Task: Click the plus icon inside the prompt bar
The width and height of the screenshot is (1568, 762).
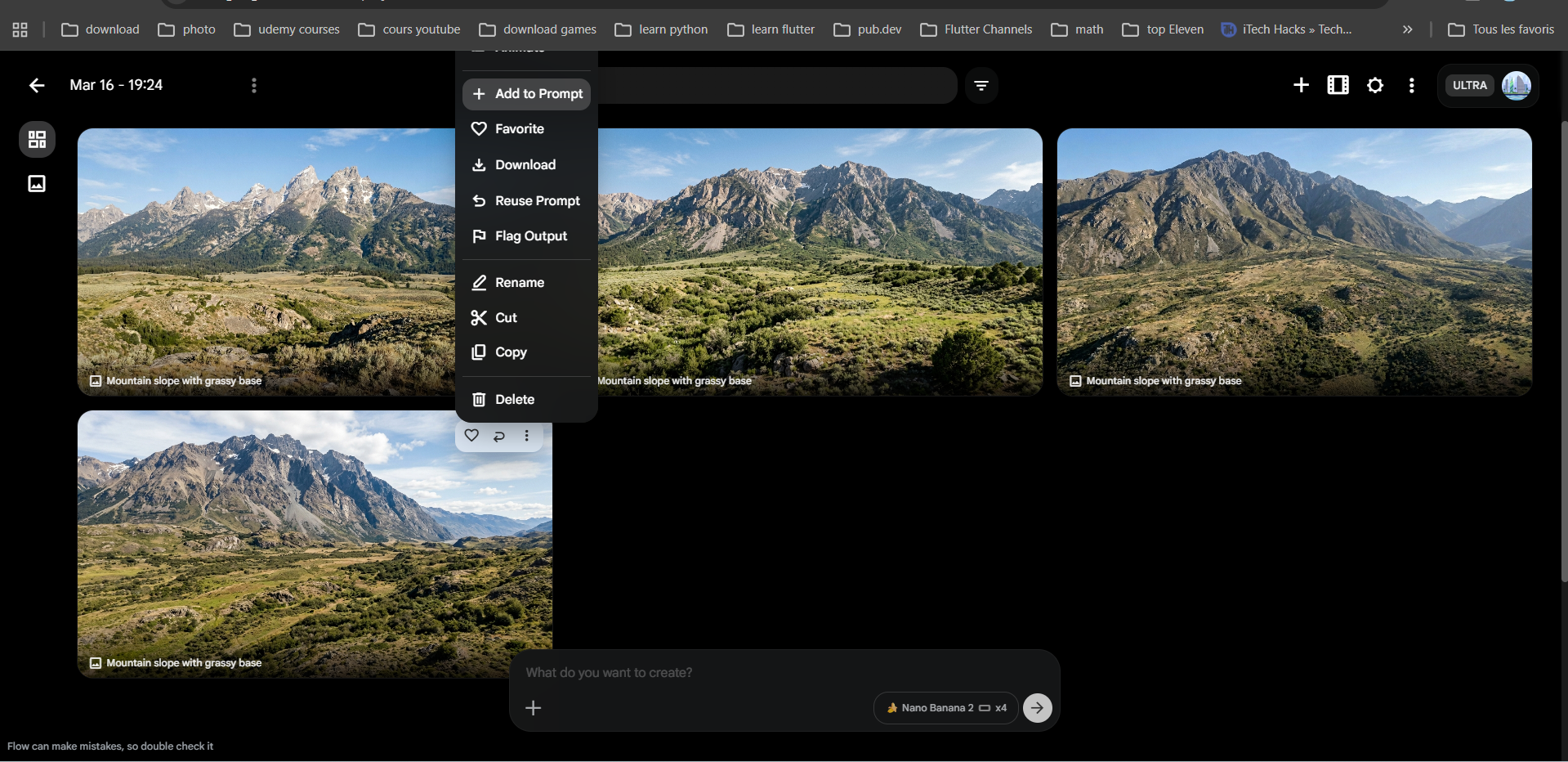Action: click(534, 708)
